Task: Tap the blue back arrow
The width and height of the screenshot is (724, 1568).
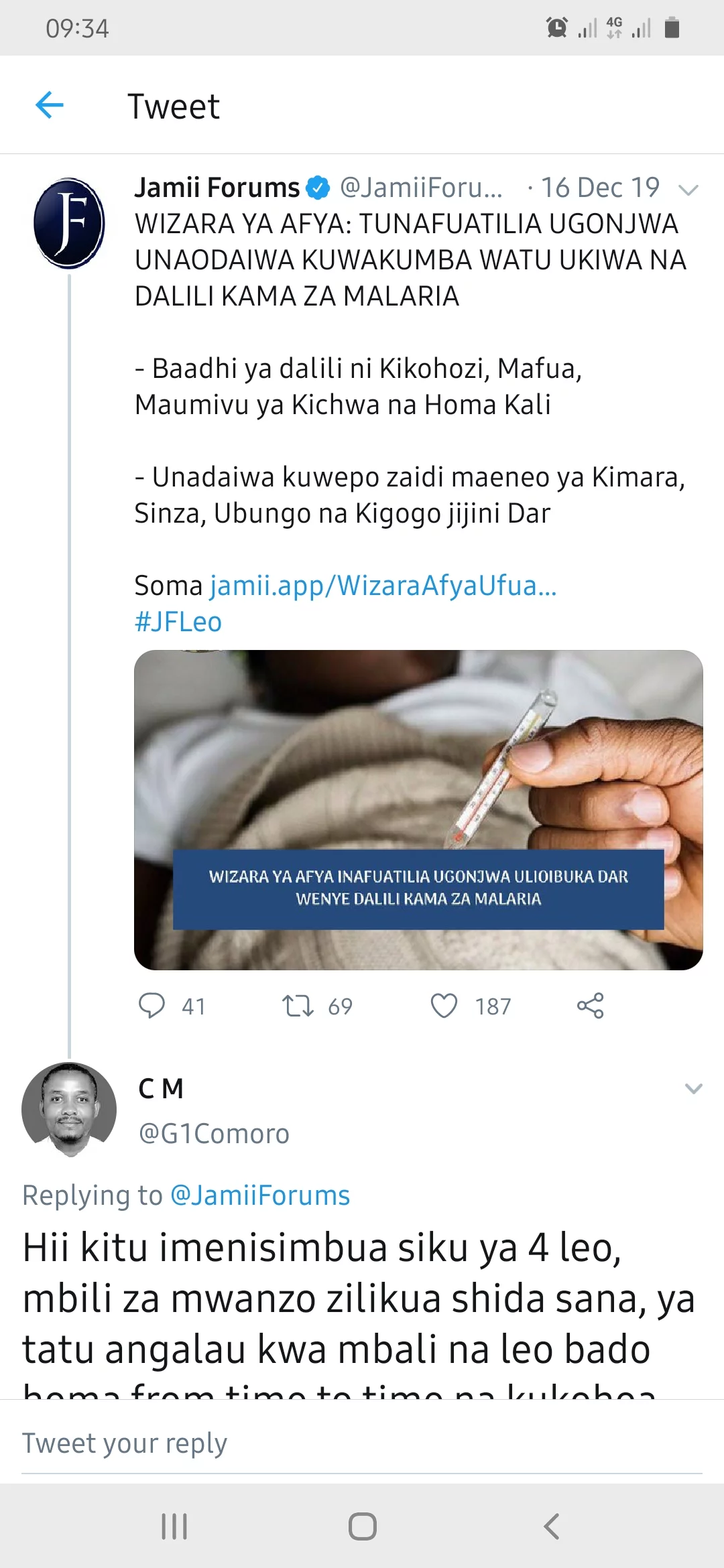Action: point(50,105)
